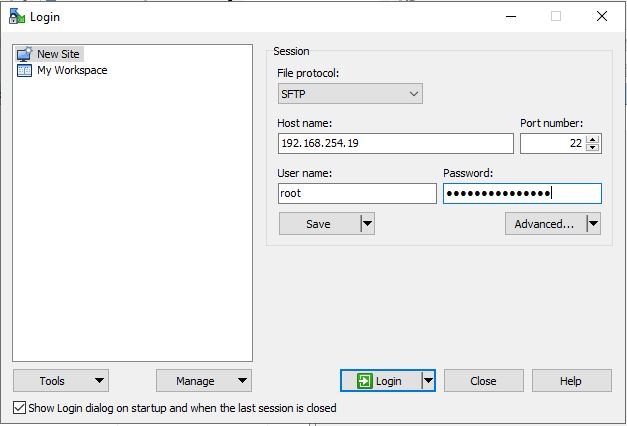This screenshot has width=627, height=426.
Task: Open the File protocol SFTP dropdown
Action: [350, 94]
